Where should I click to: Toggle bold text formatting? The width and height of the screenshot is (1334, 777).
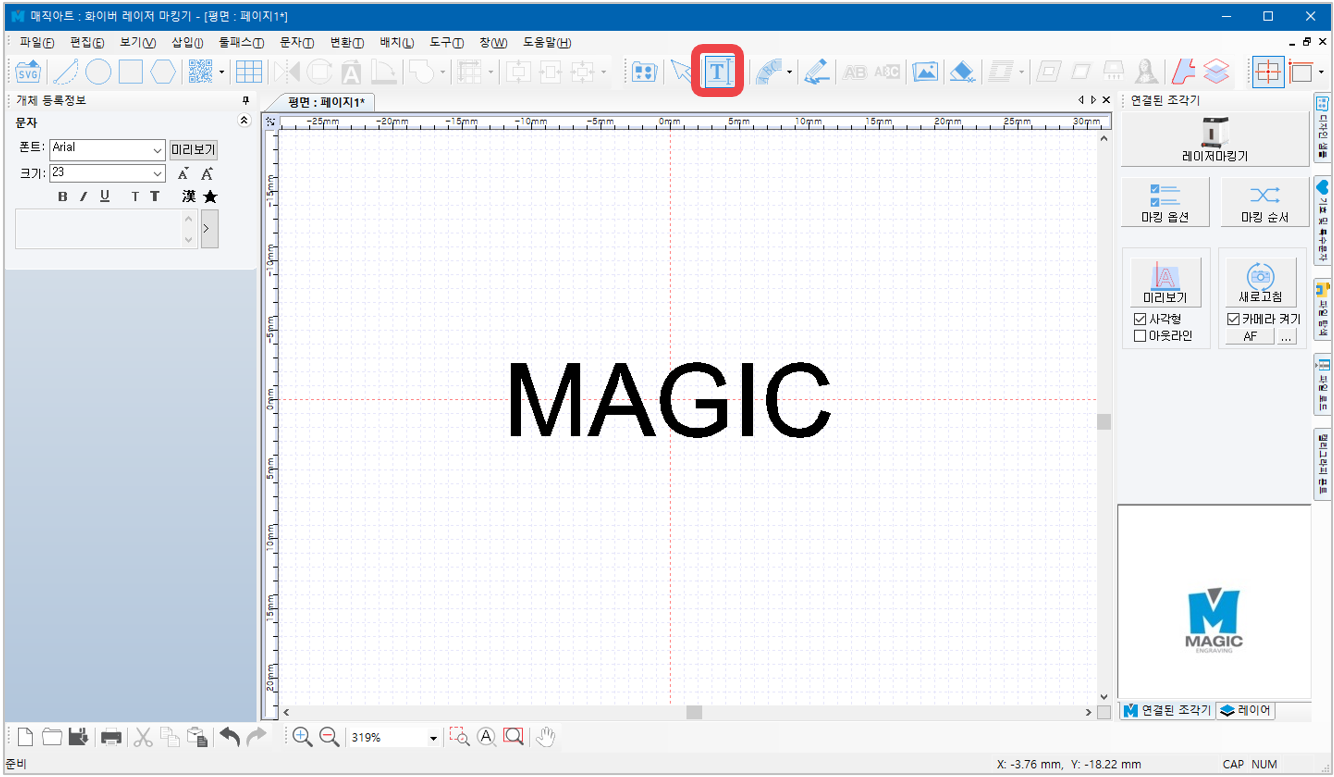coord(63,197)
